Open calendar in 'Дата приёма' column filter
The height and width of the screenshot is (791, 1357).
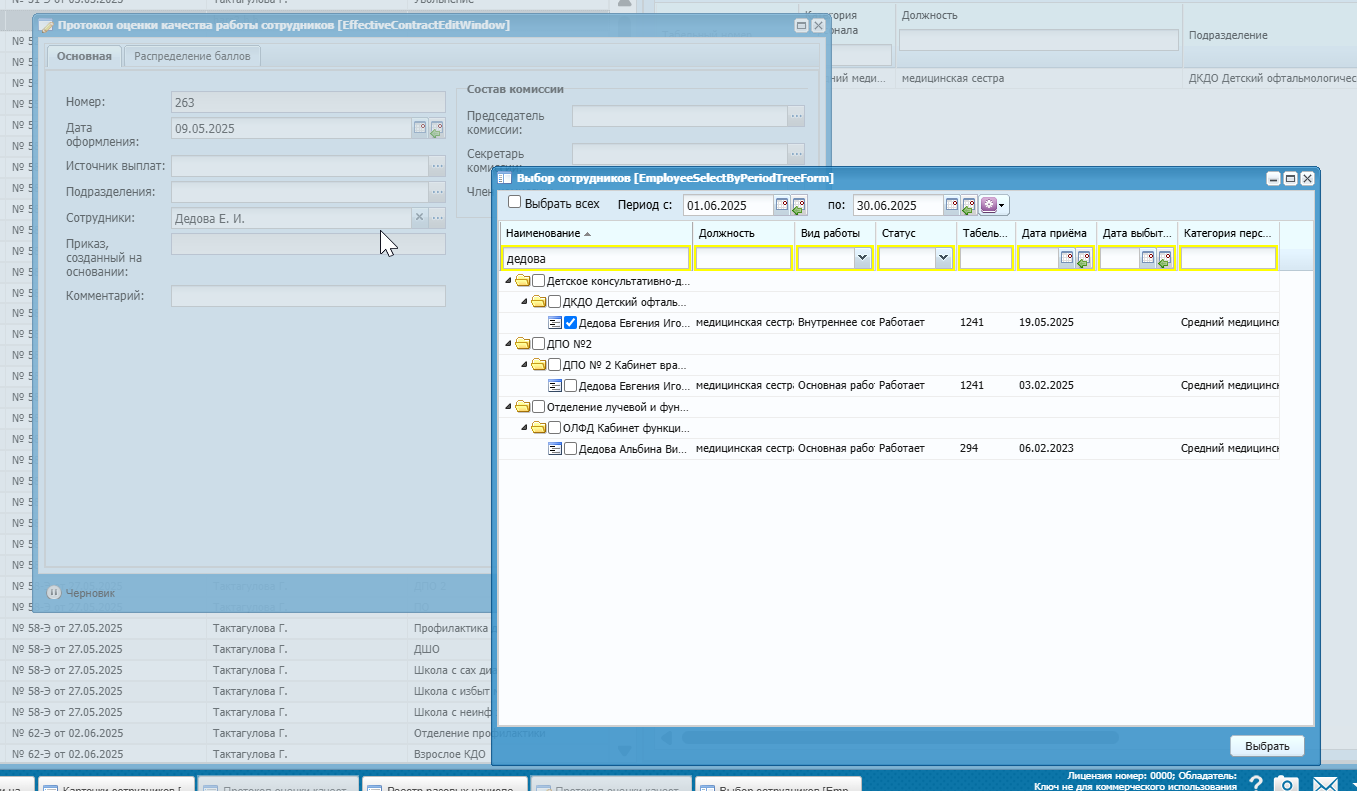(1067, 258)
